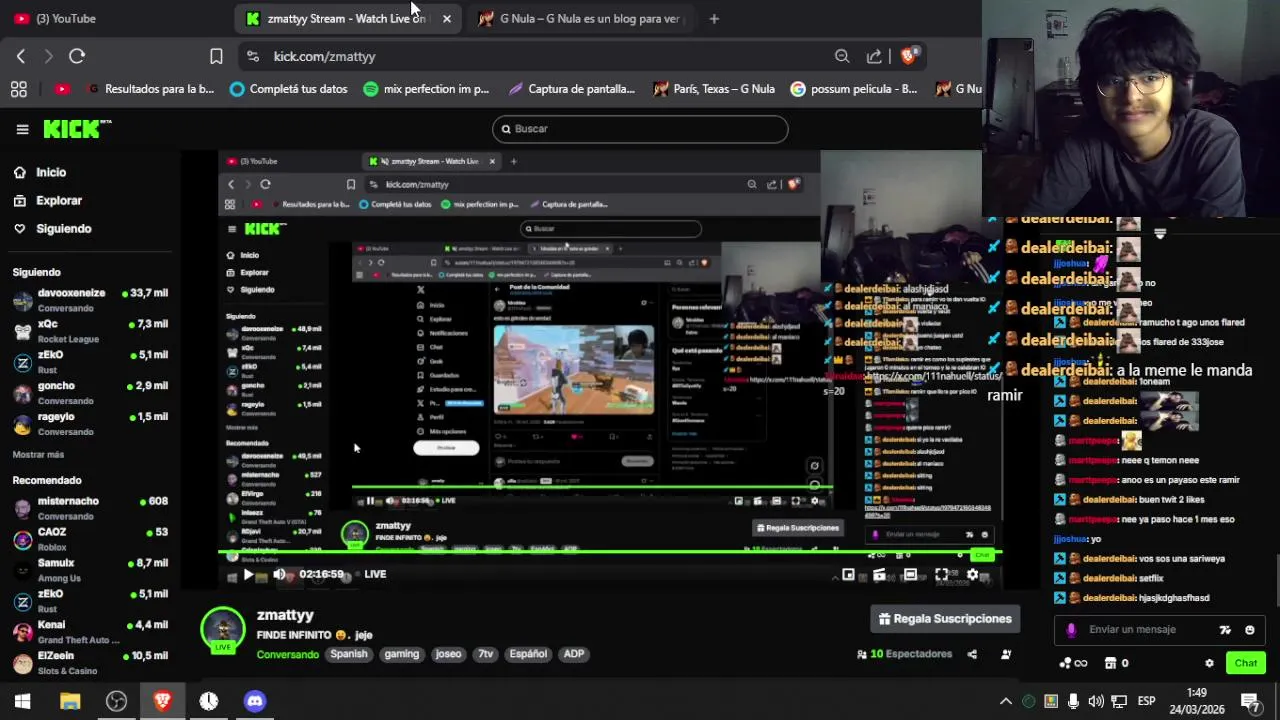Switch to the G Nula browser tab

pyautogui.click(x=580, y=18)
